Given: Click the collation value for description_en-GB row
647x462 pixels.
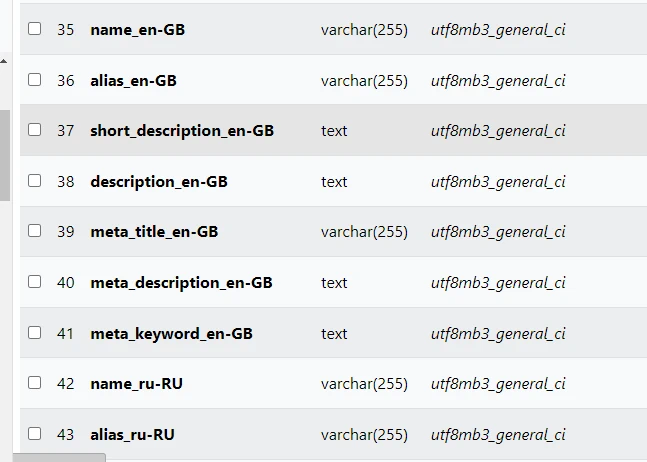Looking at the screenshot, I should click(x=498, y=182).
